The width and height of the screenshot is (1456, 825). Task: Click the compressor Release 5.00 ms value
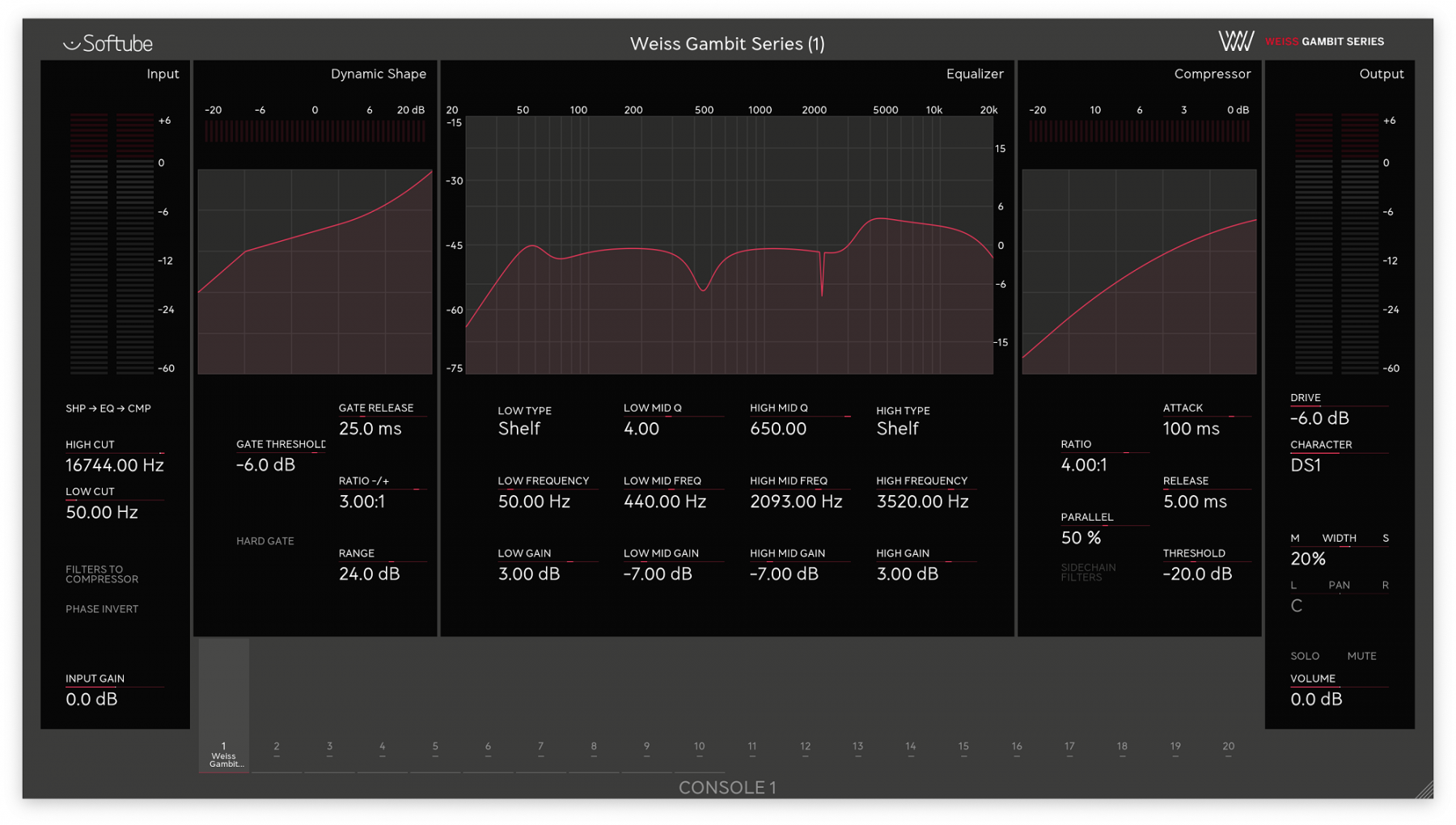tap(1195, 501)
